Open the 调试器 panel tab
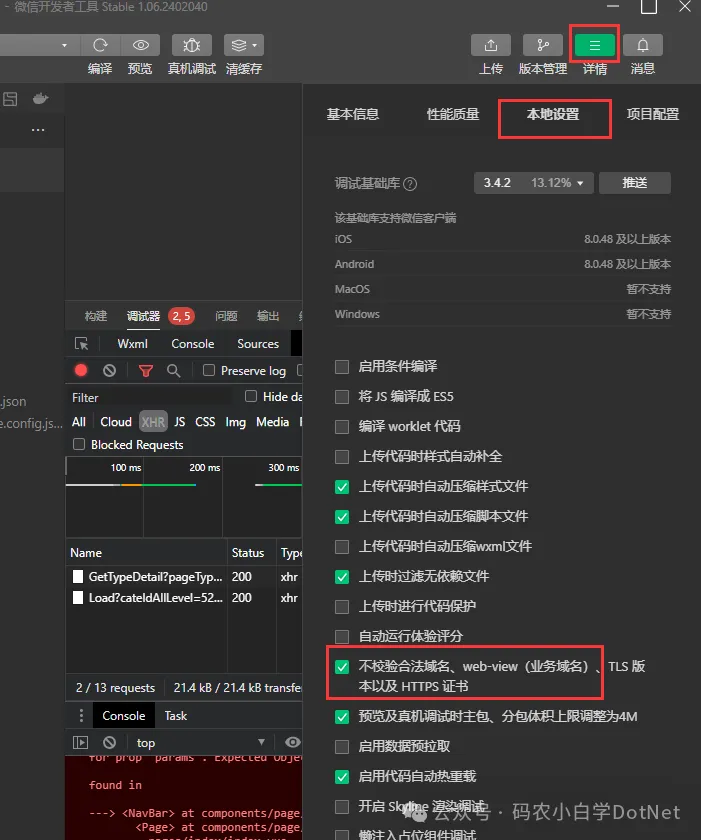The image size is (701, 840). coord(143,316)
